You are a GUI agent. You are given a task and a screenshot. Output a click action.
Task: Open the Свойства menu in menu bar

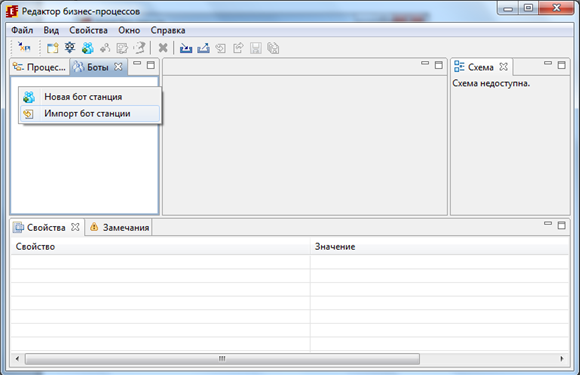coord(88,30)
